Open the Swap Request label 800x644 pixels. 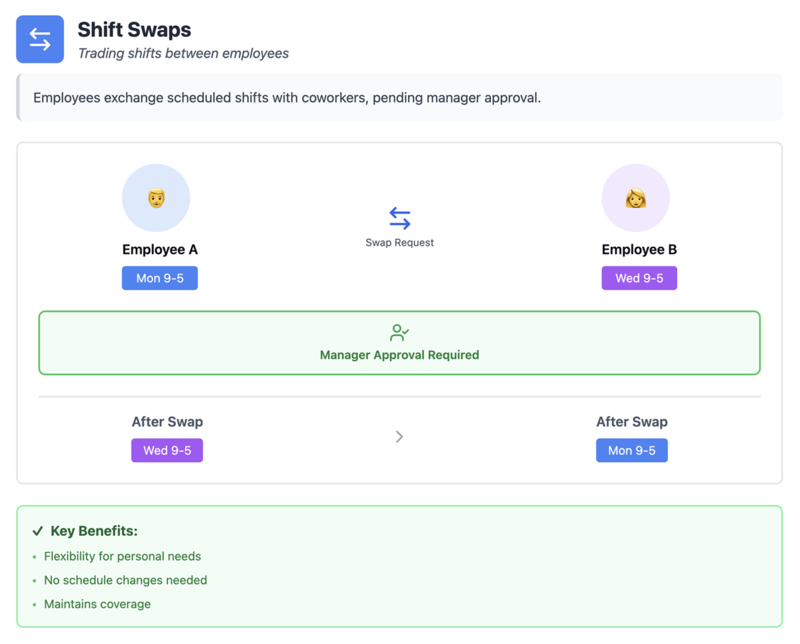click(x=399, y=240)
